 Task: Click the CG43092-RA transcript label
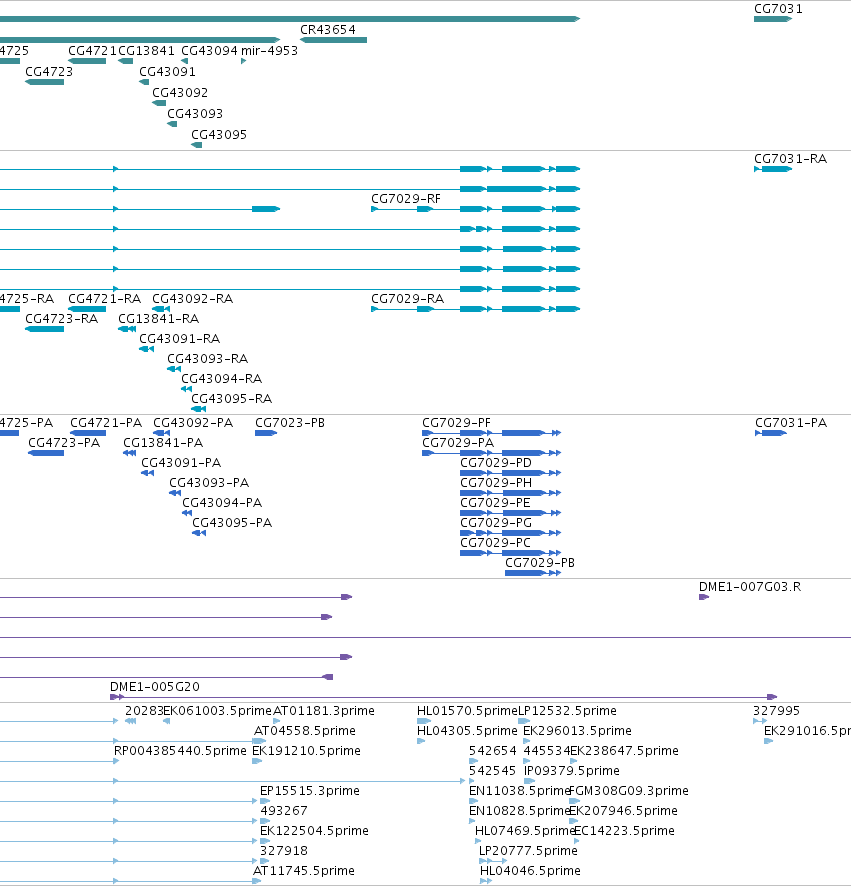[193, 299]
